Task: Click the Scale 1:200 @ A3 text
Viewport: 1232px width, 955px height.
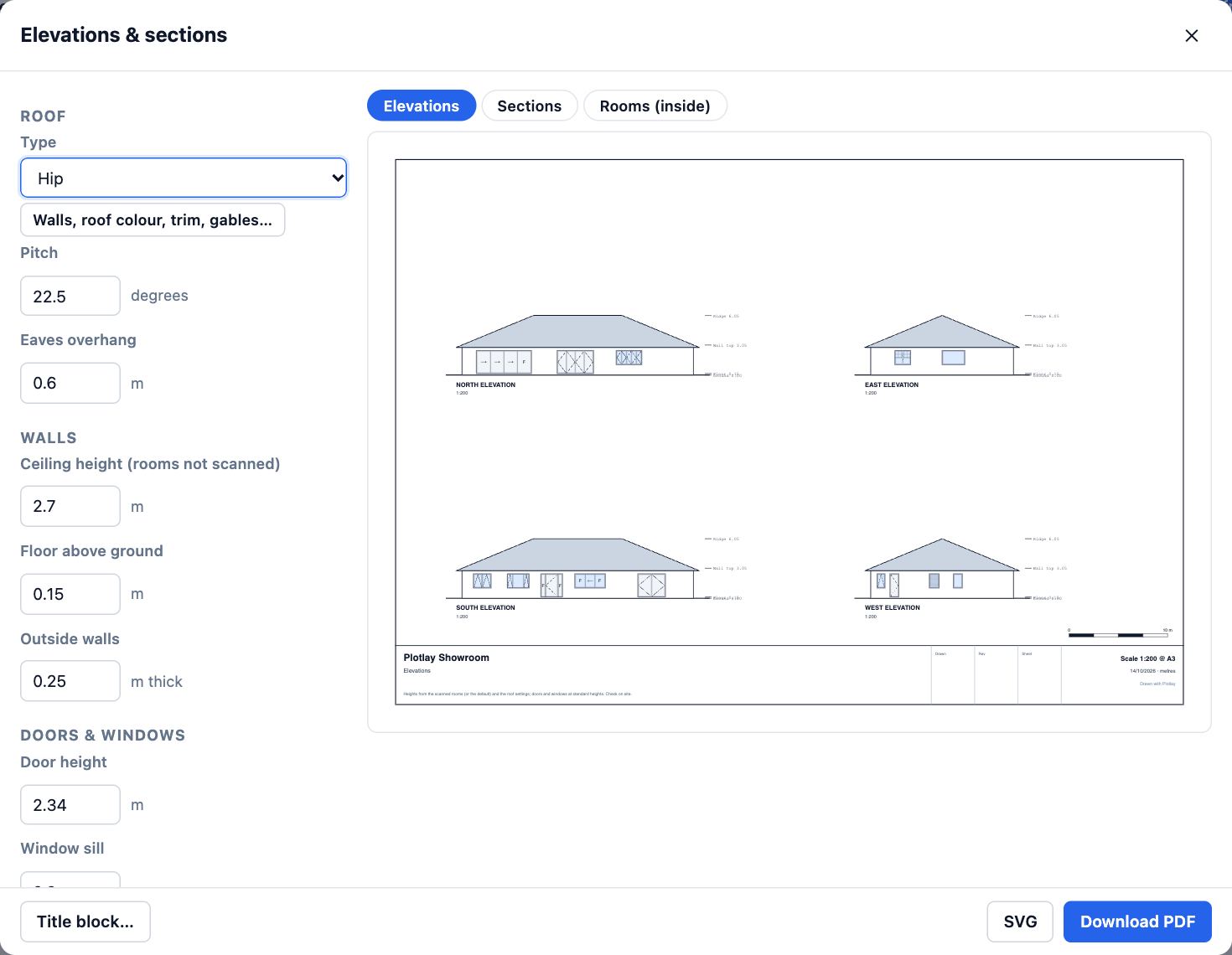Action: click(1147, 658)
